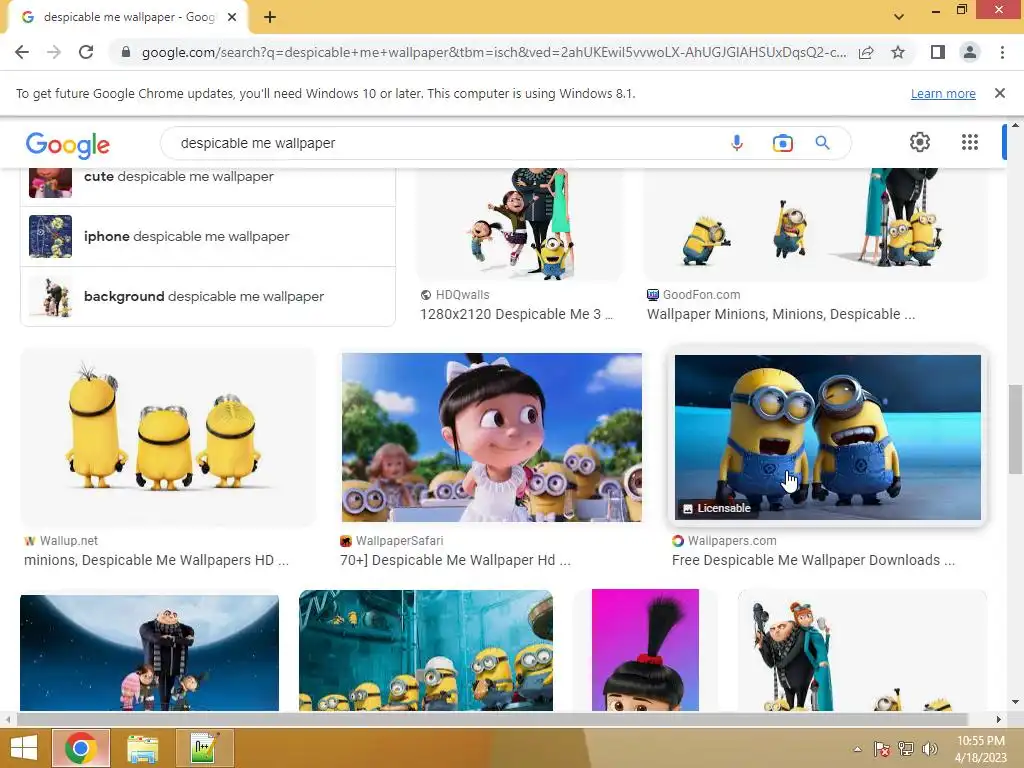Open the crowd of minions lab thumbnail
The width and height of the screenshot is (1024, 768).
tap(426, 650)
